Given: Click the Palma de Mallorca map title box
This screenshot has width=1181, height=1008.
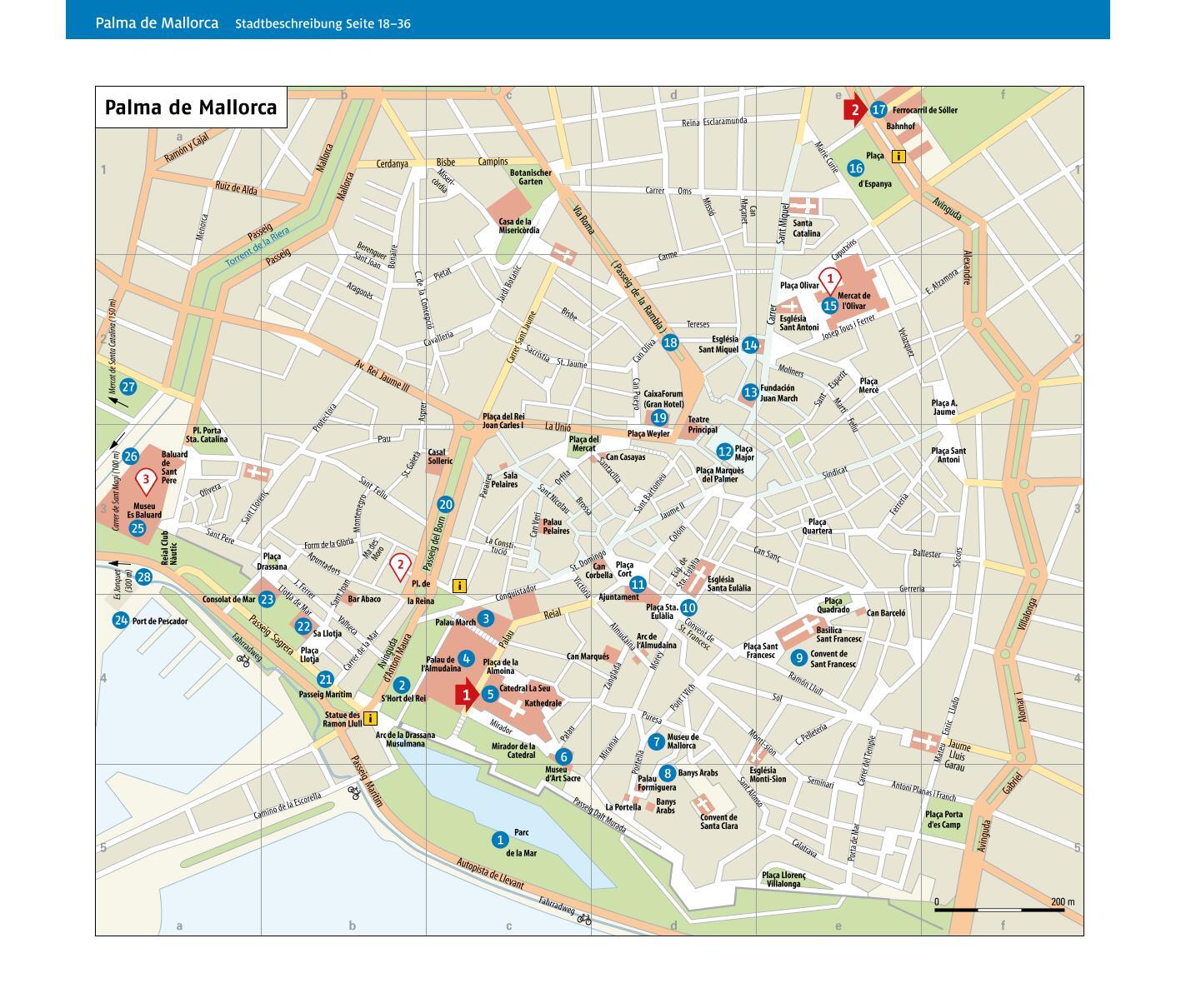Looking at the screenshot, I should [x=191, y=107].
